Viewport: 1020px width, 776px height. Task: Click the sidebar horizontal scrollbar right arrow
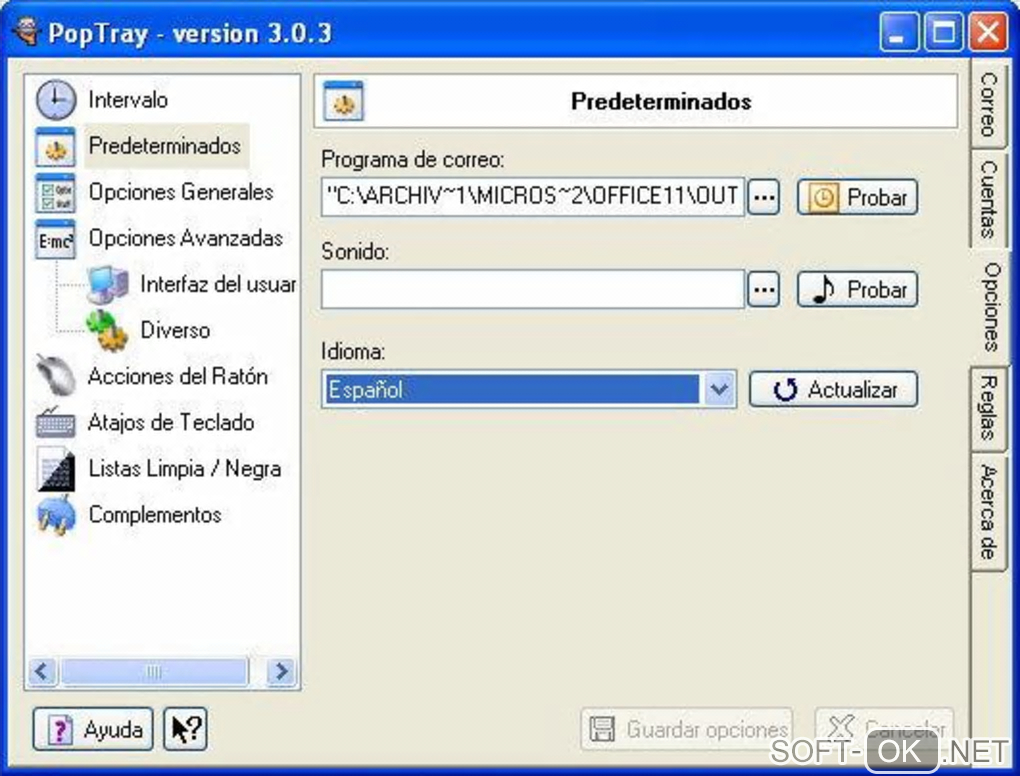[282, 671]
